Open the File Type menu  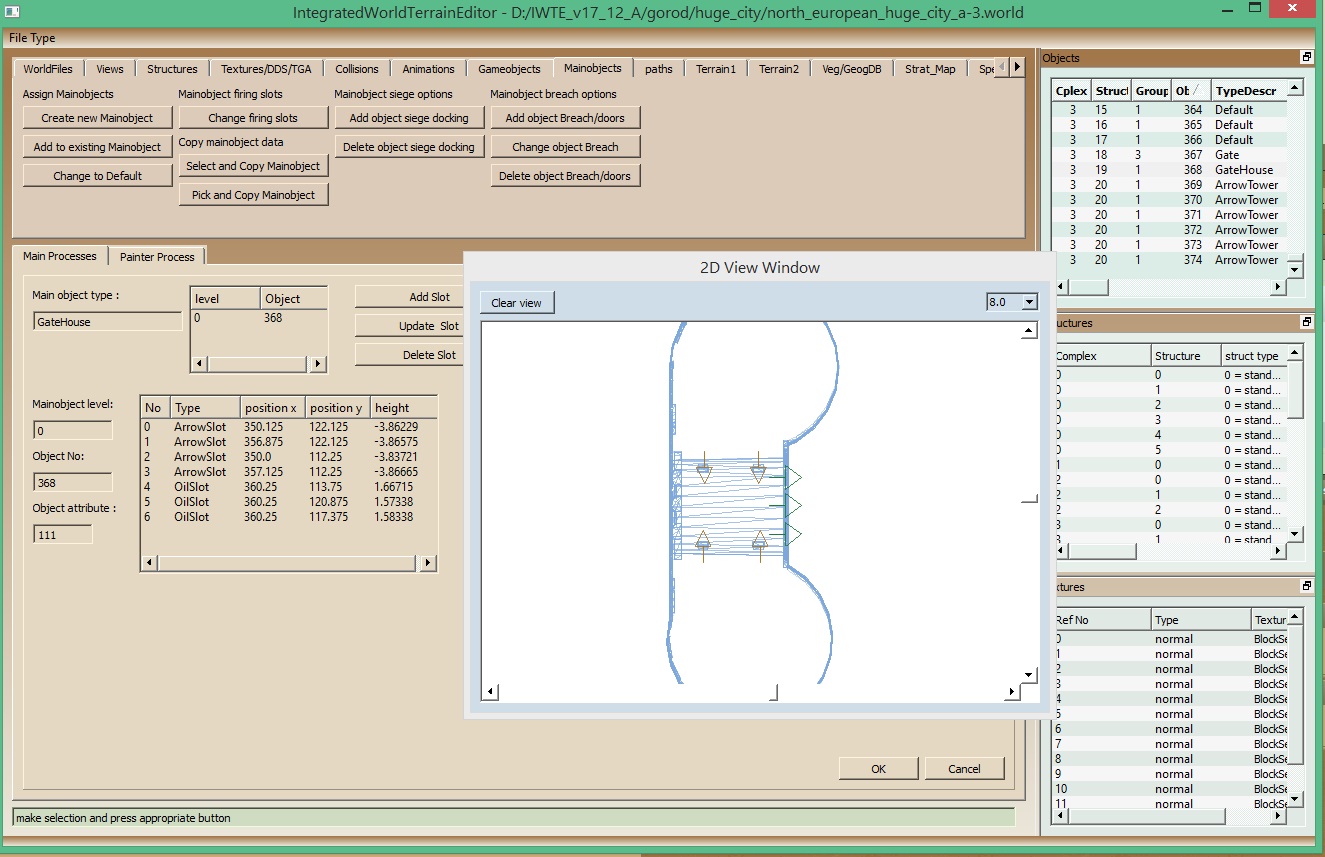click(32, 38)
